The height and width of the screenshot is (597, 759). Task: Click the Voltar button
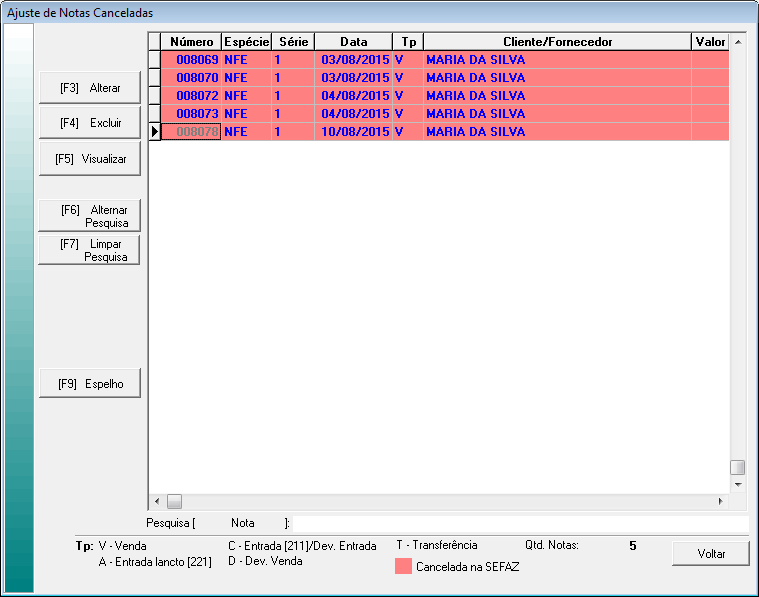coord(710,553)
